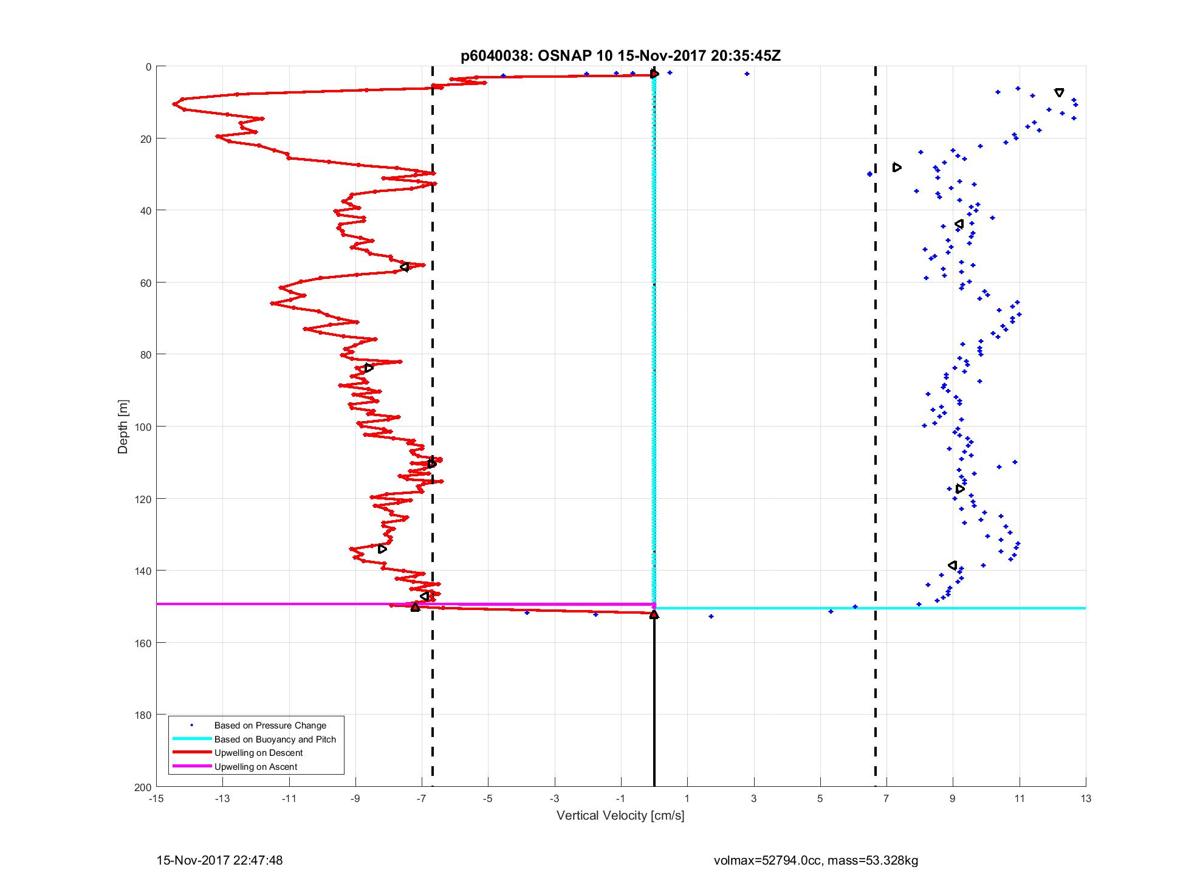The image size is (1200, 885).
Task: Click the timestamp 15-Nov-2017 22:47:48
Action: pos(220,860)
